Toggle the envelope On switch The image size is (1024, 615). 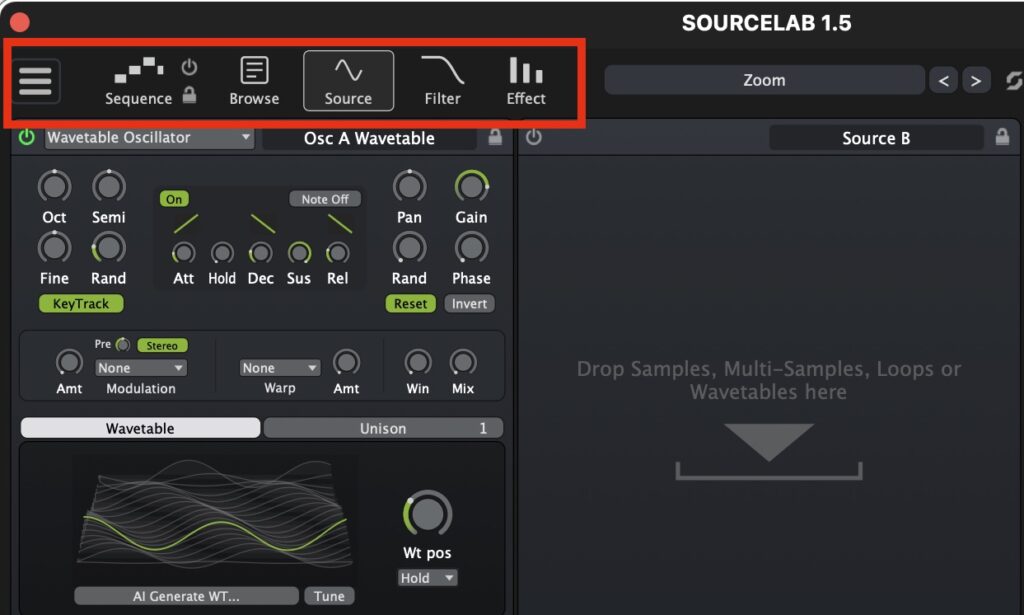(175, 199)
